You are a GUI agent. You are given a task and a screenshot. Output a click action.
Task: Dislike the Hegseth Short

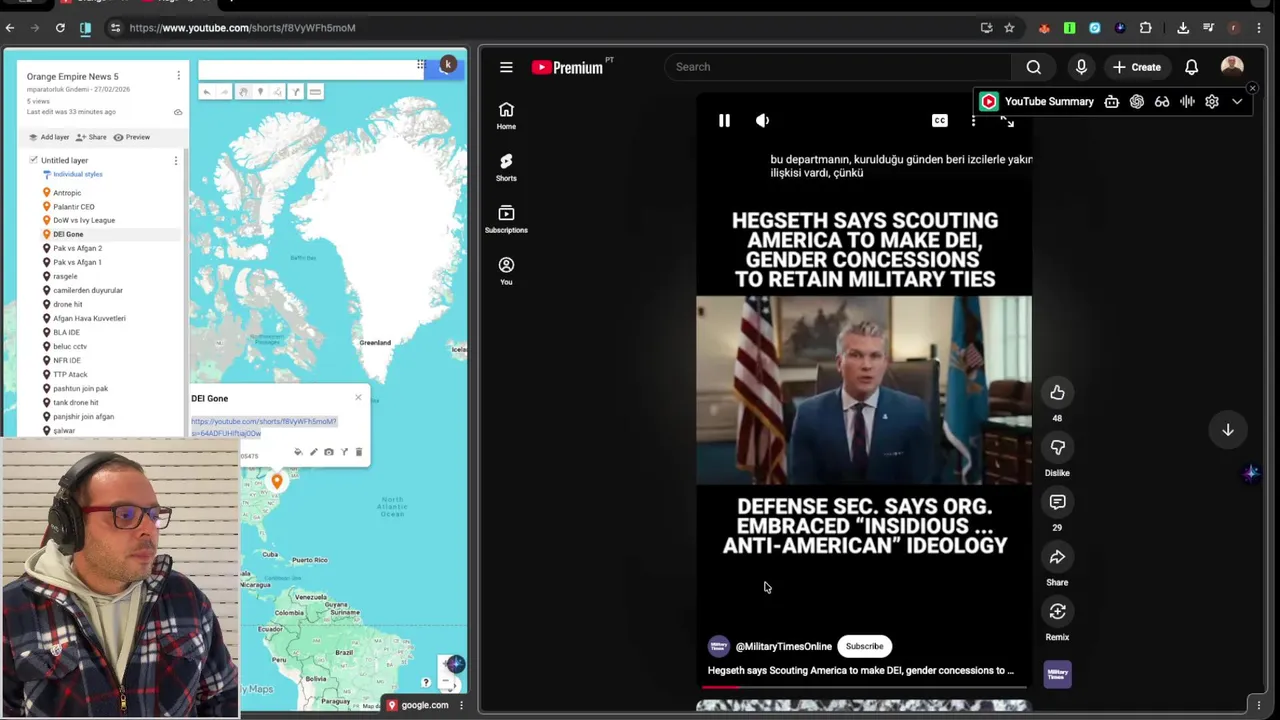(x=1057, y=447)
